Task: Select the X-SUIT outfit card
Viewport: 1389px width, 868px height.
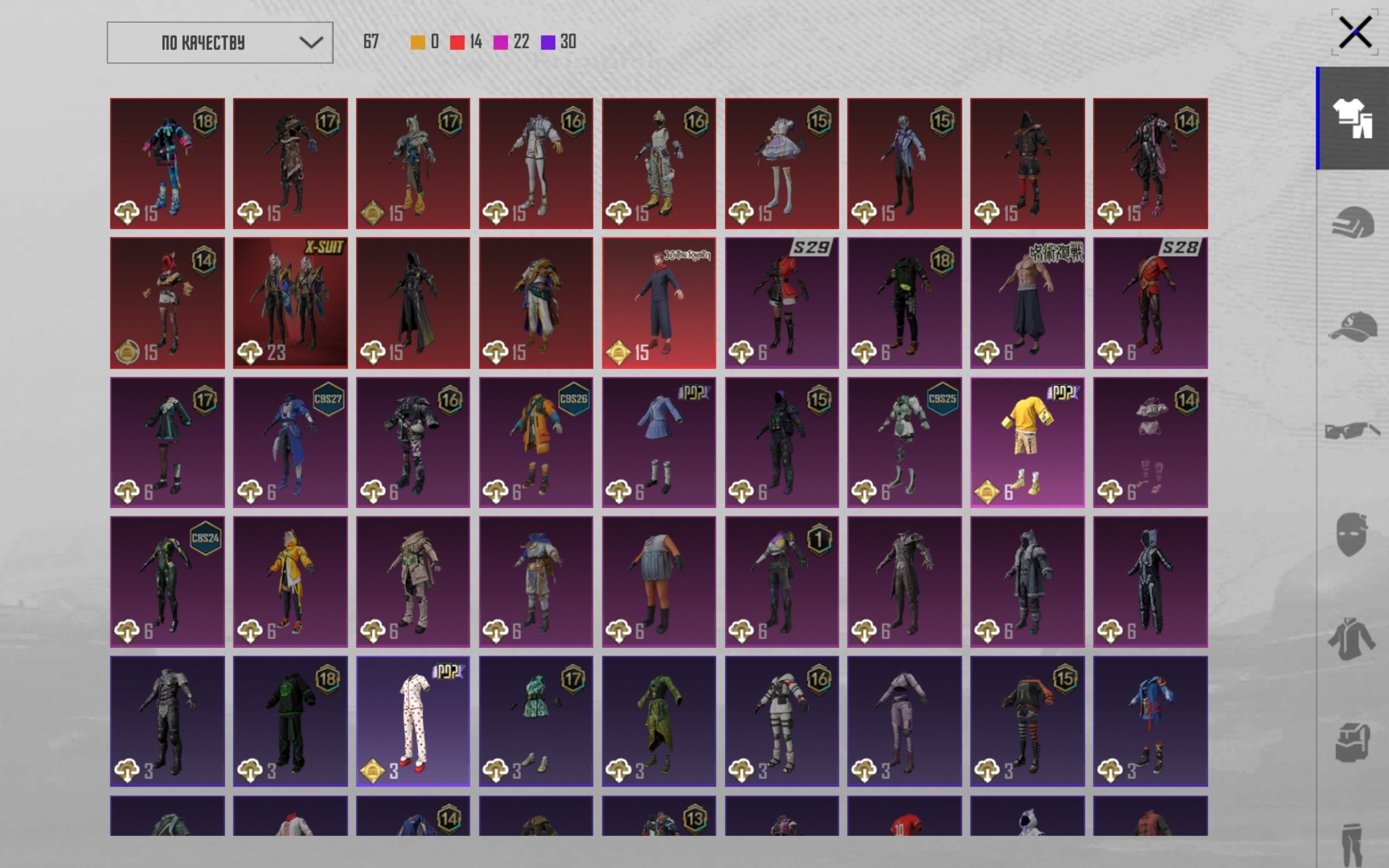Action: (x=290, y=303)
